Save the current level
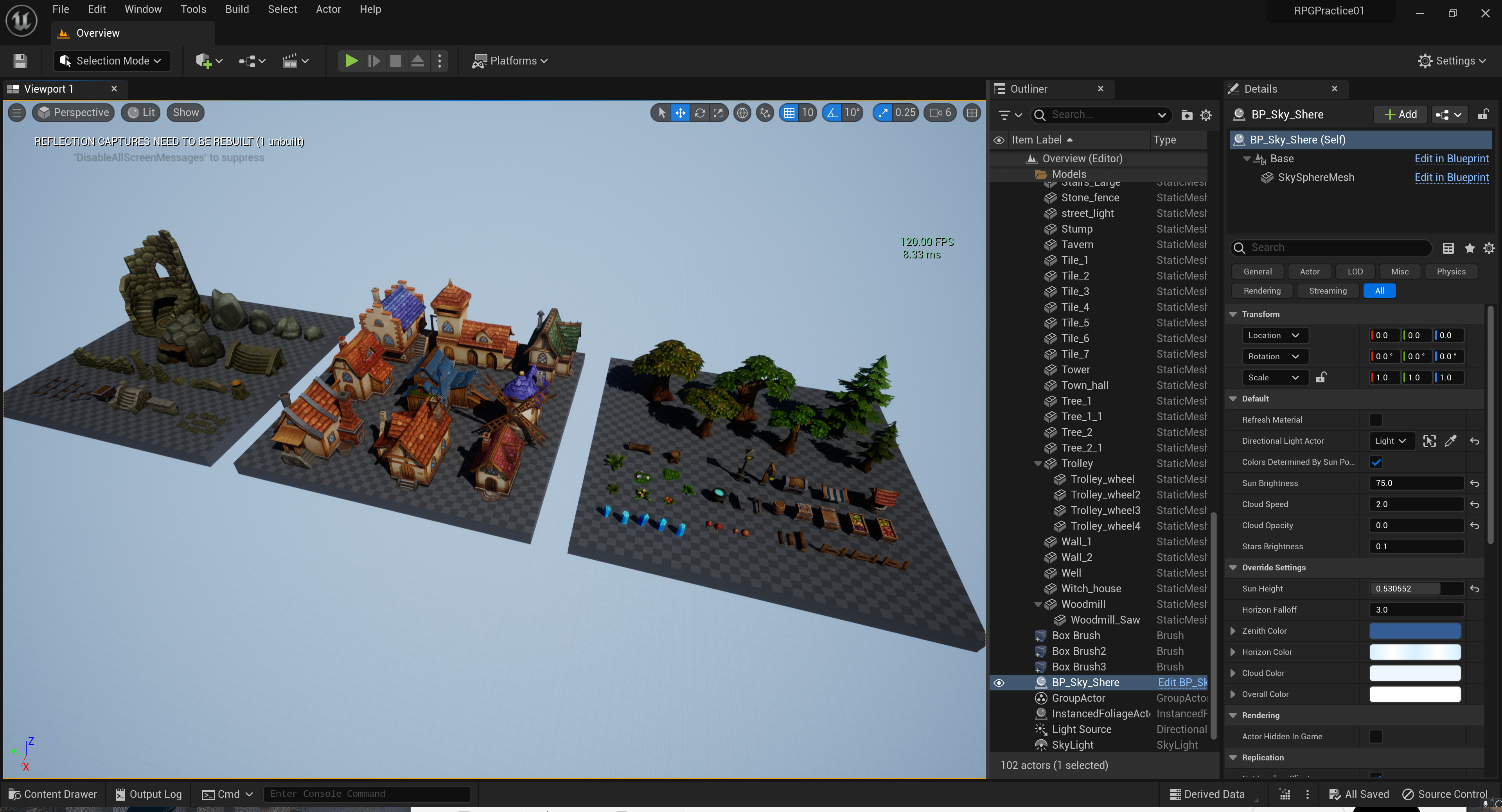 click(20, 61)
